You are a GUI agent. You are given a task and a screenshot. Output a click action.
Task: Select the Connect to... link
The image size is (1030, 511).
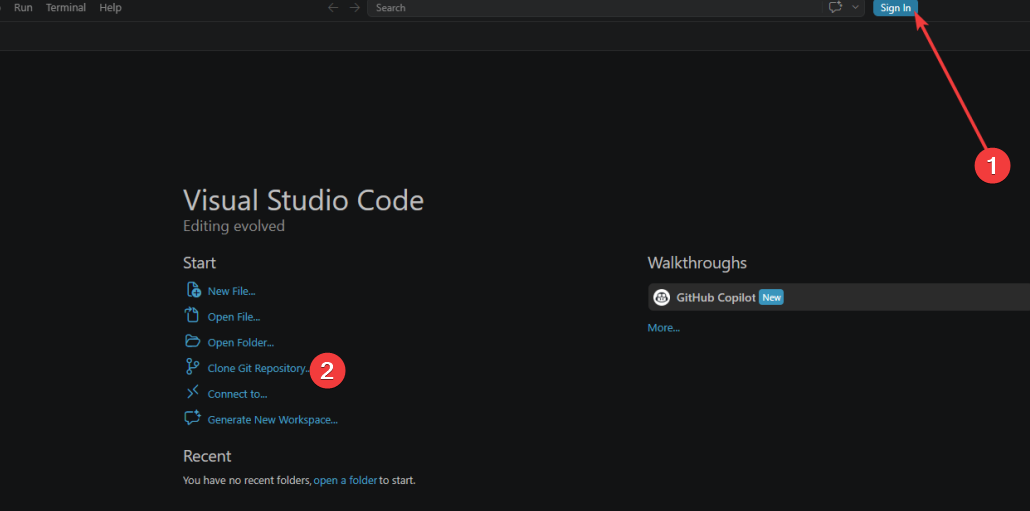[x=237, y=395]
